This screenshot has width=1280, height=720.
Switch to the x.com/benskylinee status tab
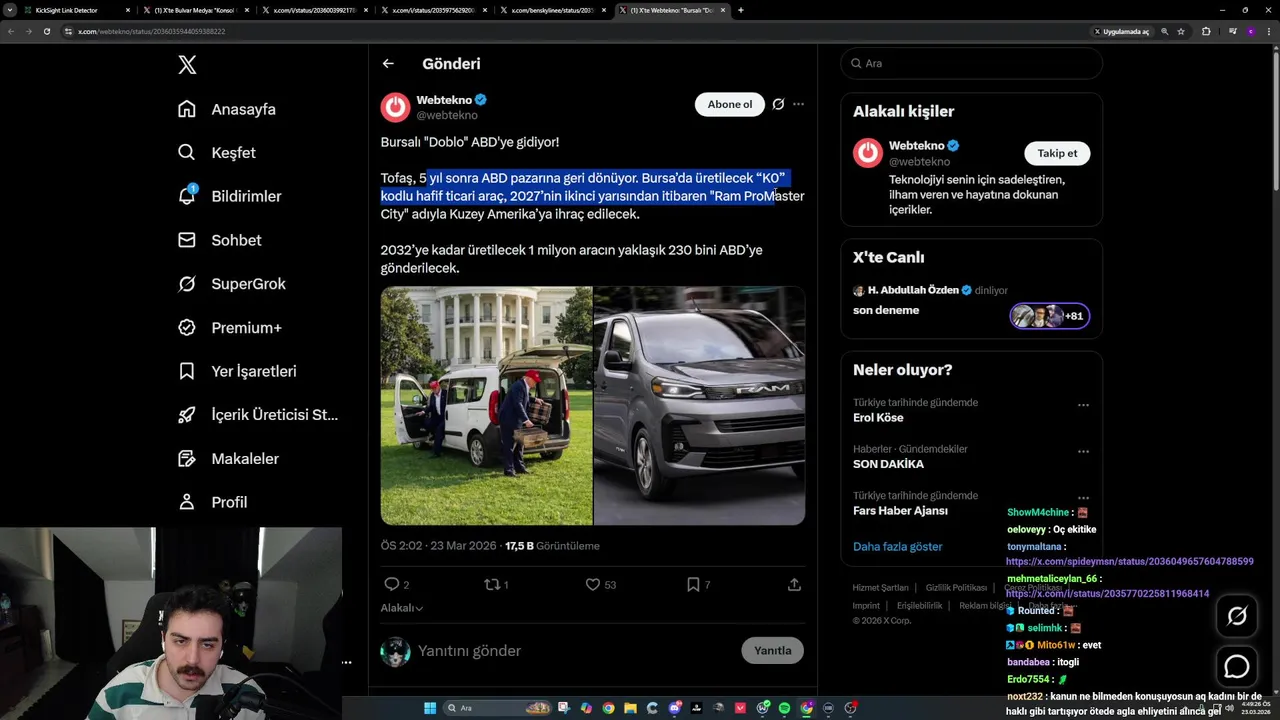tap(552, 10)
